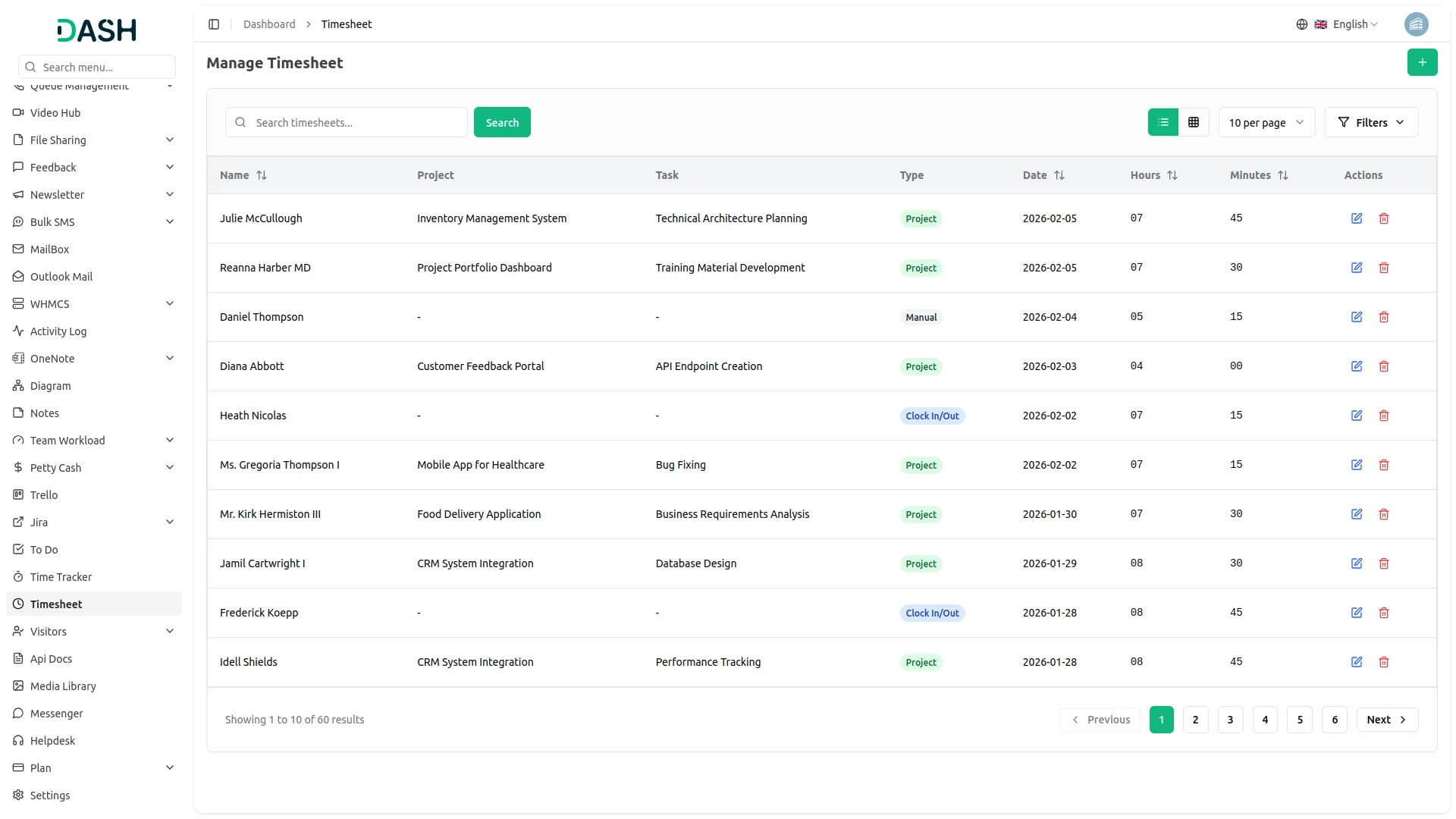The image size is (1456, 819).
Task: Expand the WHMCS section in the sidebar
Action: point(48,303)
